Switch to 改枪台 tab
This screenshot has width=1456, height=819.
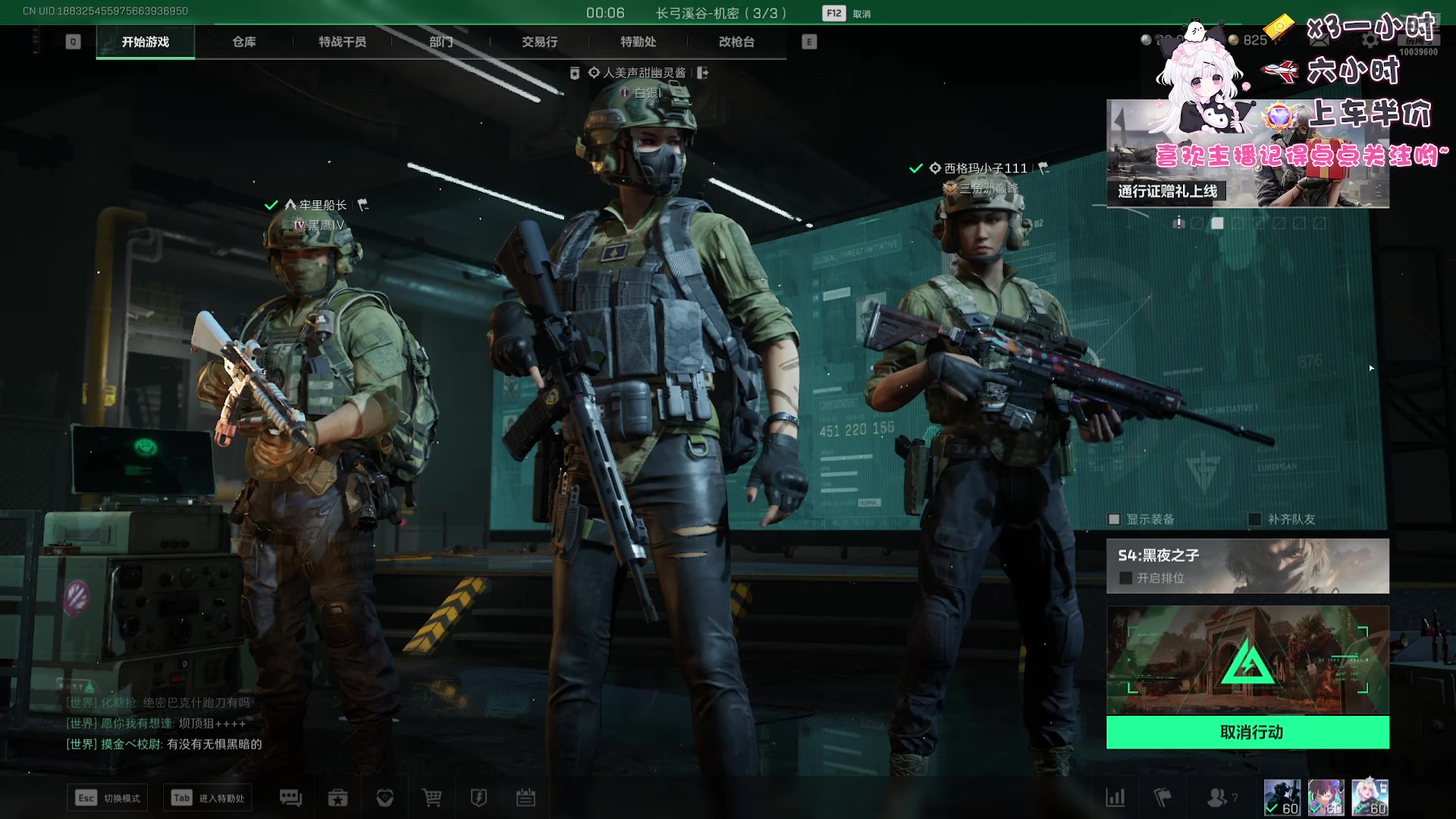pos(737,42)
